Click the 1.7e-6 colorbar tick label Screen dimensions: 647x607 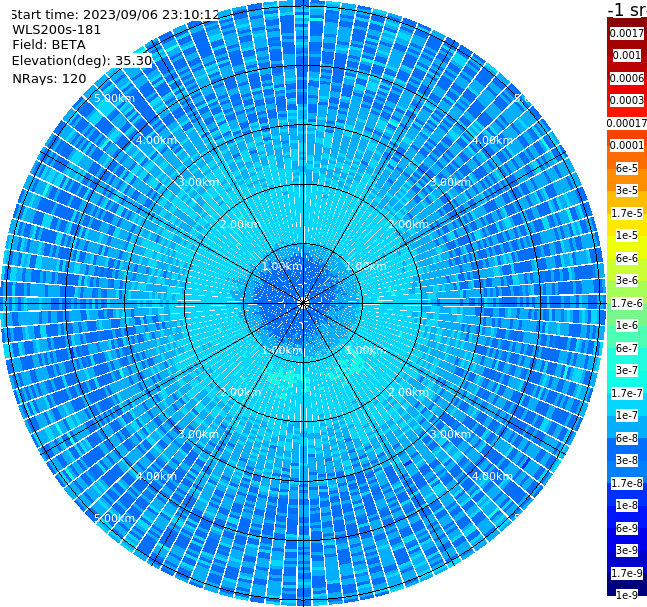coord(627,303)
